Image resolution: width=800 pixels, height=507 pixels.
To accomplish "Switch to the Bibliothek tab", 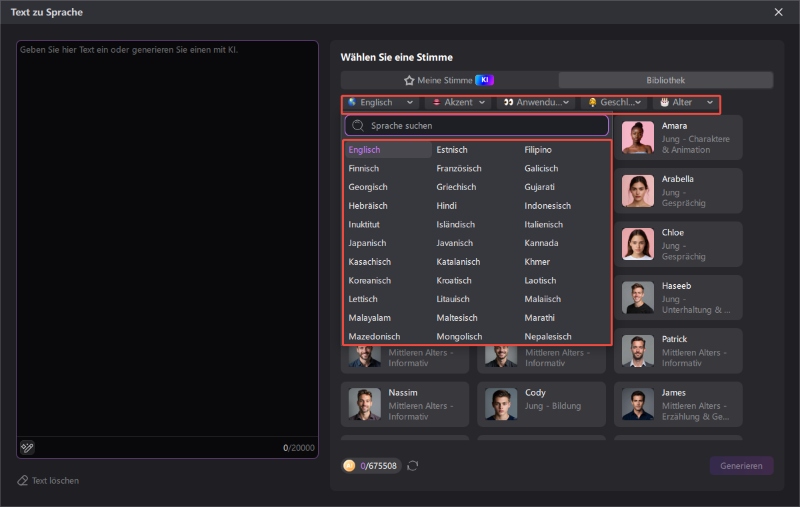I will coord(665,80).
